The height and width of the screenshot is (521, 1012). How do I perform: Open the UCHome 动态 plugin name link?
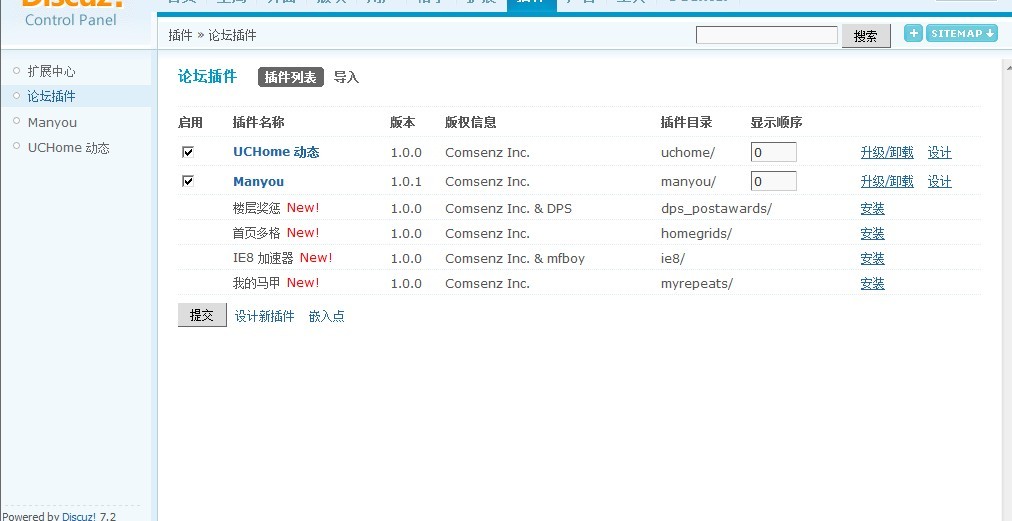pyautogui.click(x=276, y=152)
